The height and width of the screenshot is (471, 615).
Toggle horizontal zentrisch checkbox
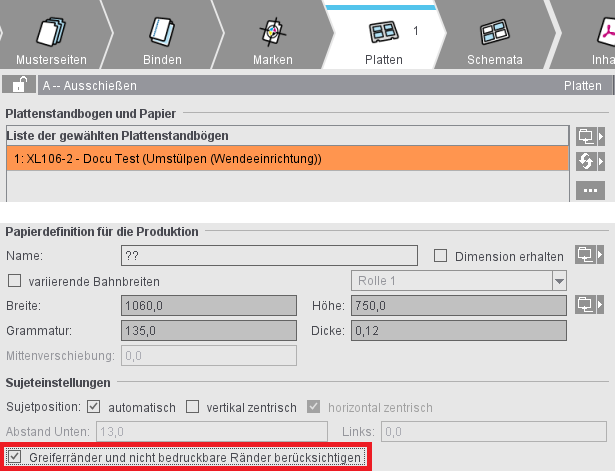[313, 407]
